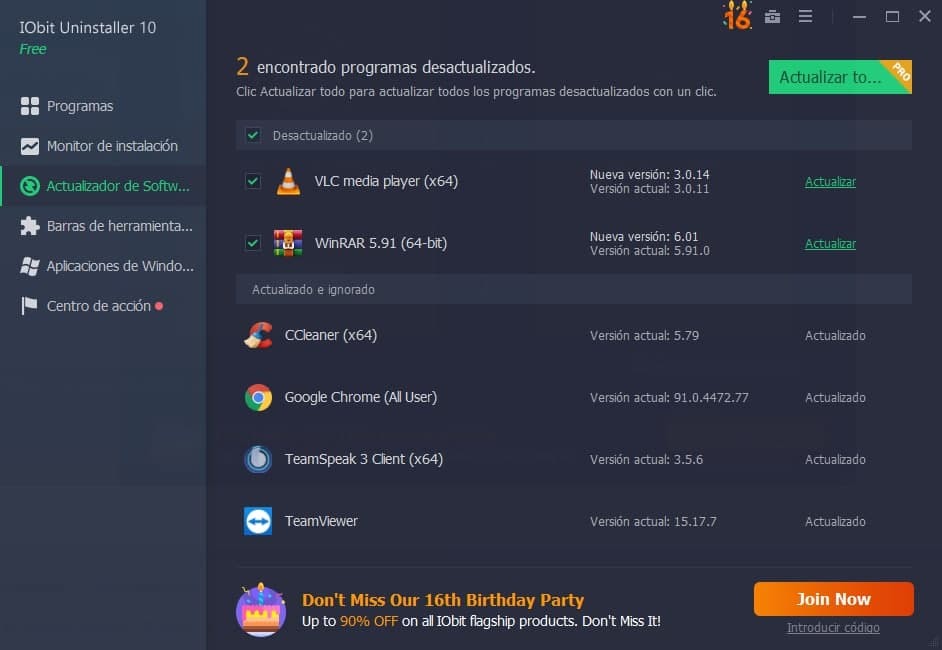
Task: Select the VLC media player (x64) name
Action: [x=386, y=181]
